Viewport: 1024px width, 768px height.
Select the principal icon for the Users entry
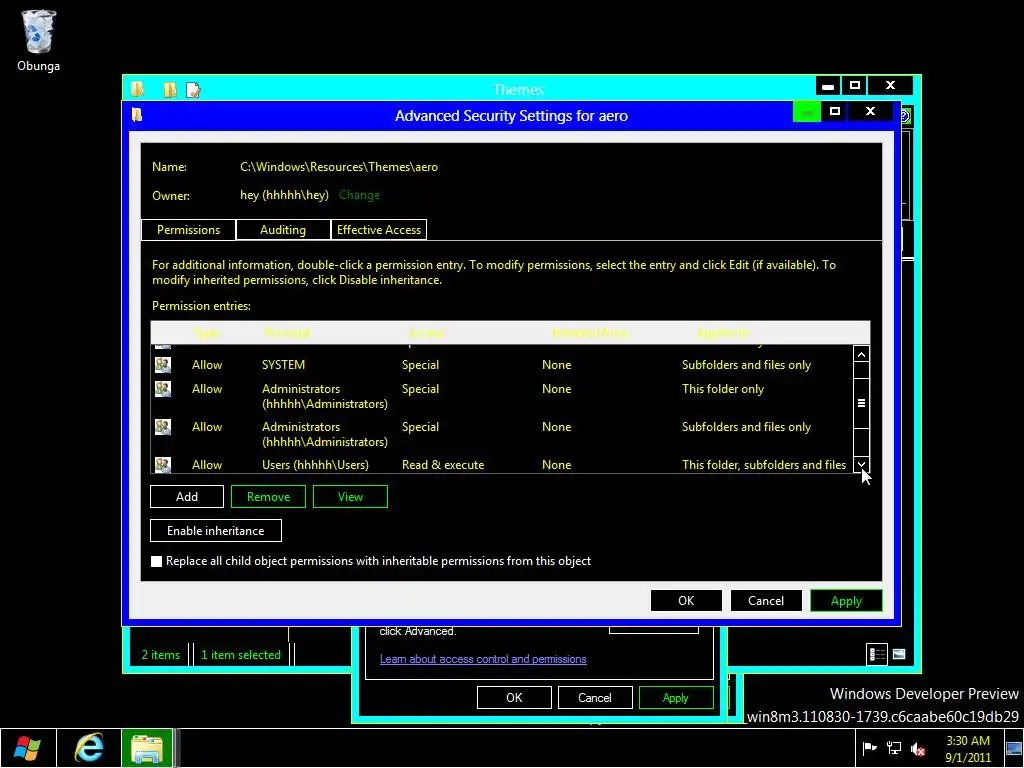[163, 464]
